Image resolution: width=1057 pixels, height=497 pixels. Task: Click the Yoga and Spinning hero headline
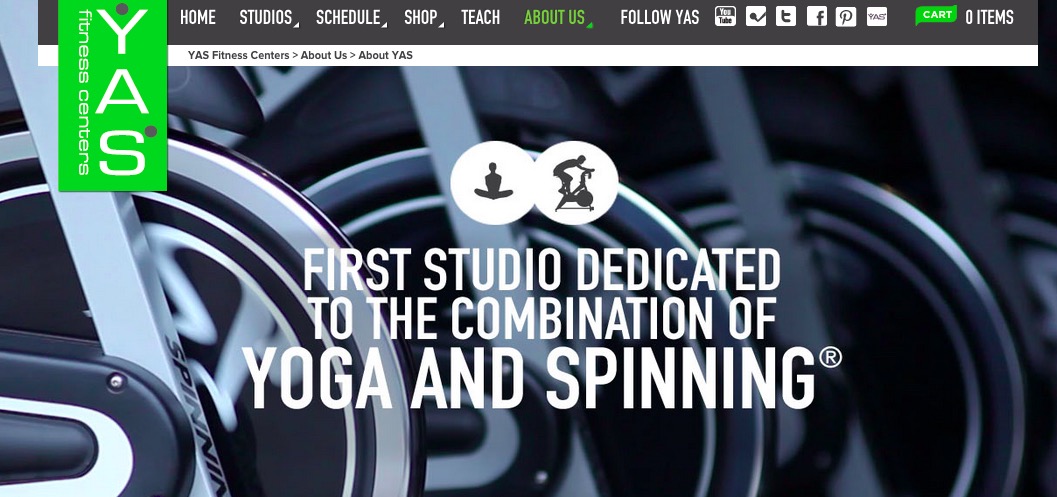(x=542, y=328)
